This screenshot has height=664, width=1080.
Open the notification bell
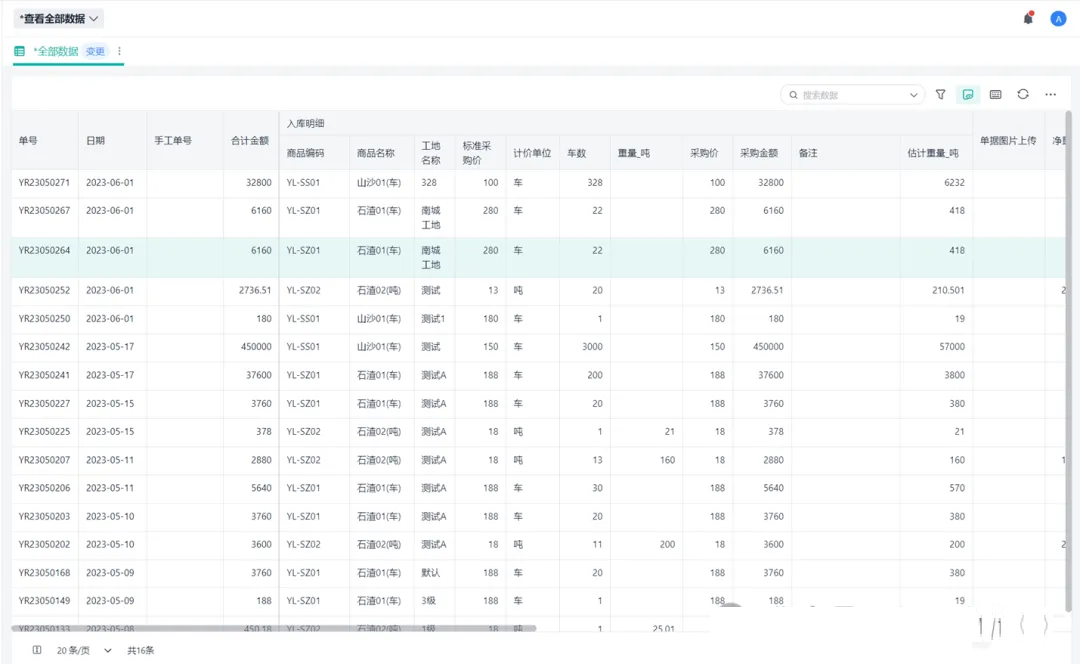tap(1028, 18)
